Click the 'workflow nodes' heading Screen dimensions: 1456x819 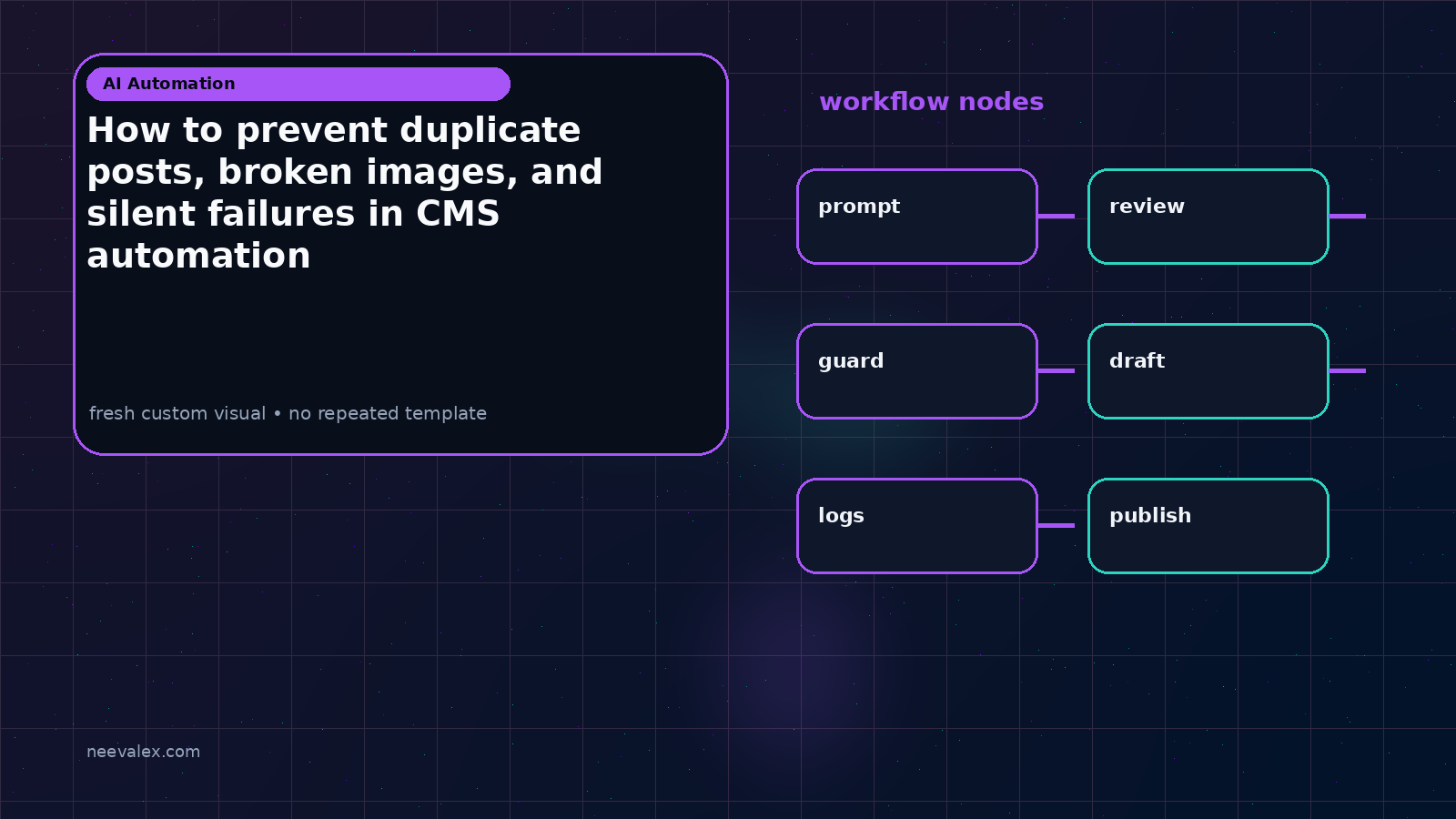(x=931, y=102)
